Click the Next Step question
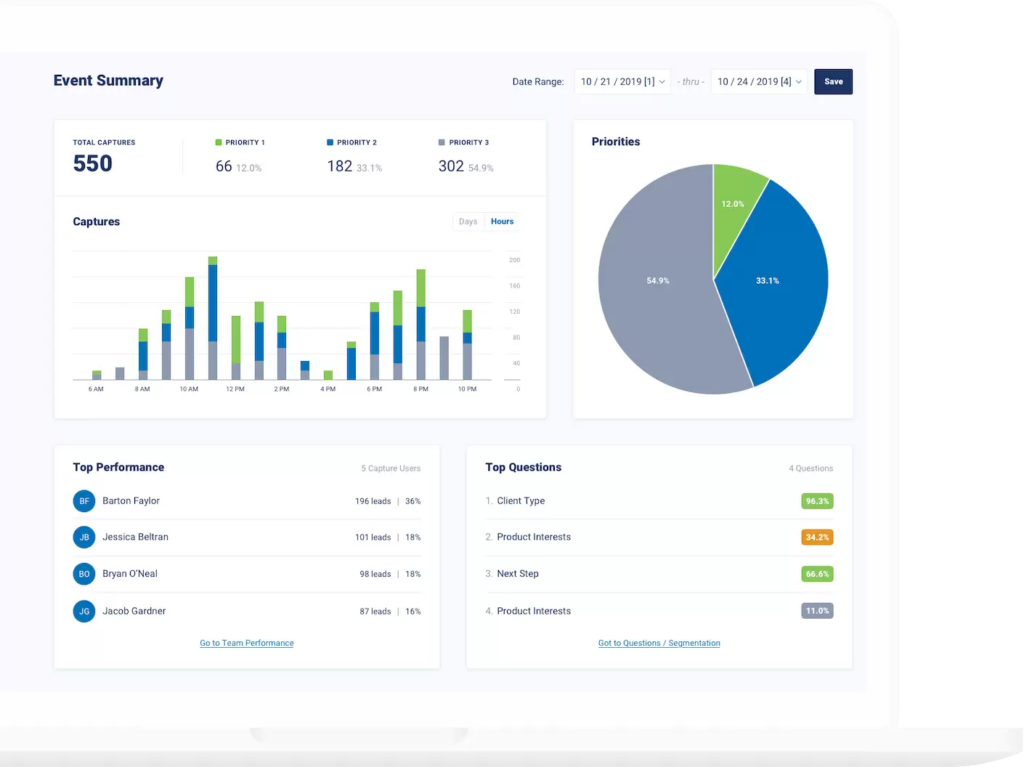1024x767 pixels. click(x=517, y=574)
